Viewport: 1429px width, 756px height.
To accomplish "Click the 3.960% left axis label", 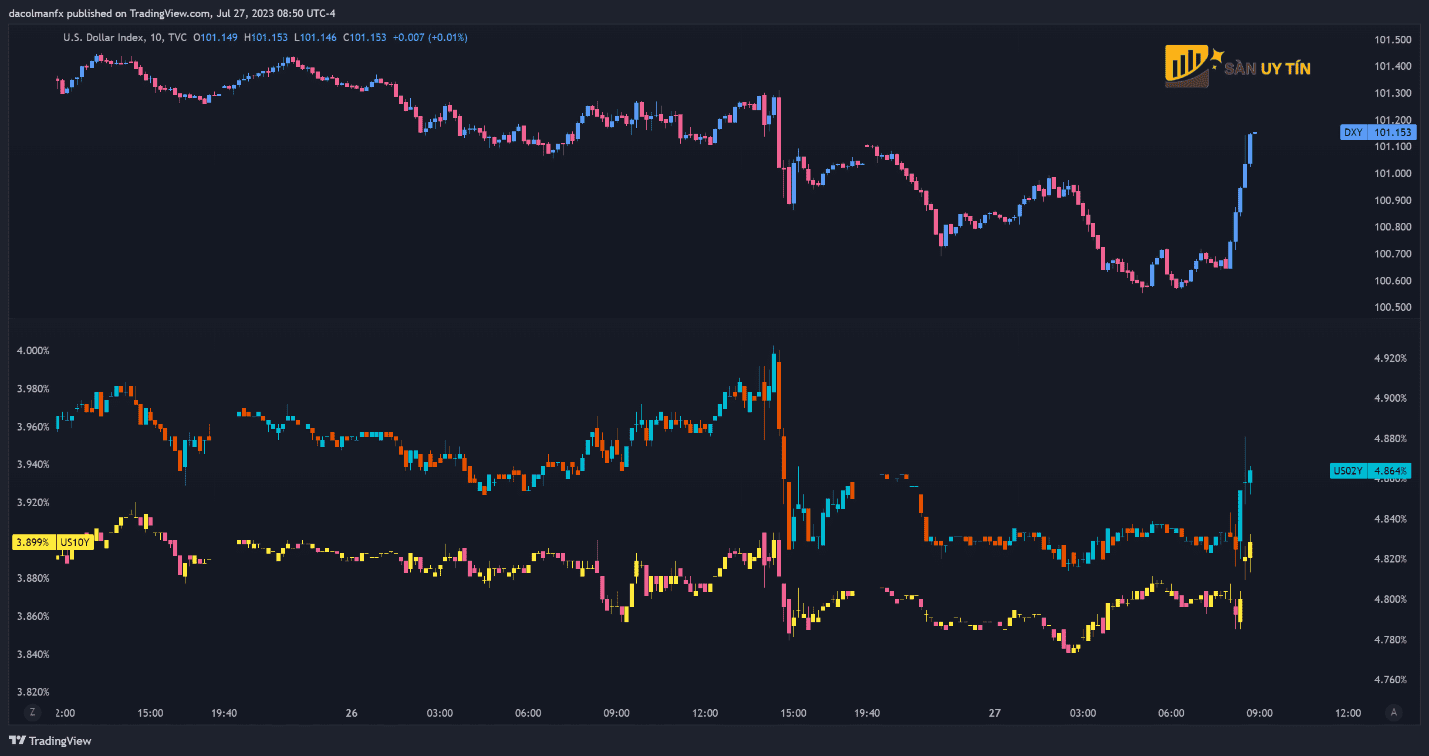I will (x=33, y=427).
